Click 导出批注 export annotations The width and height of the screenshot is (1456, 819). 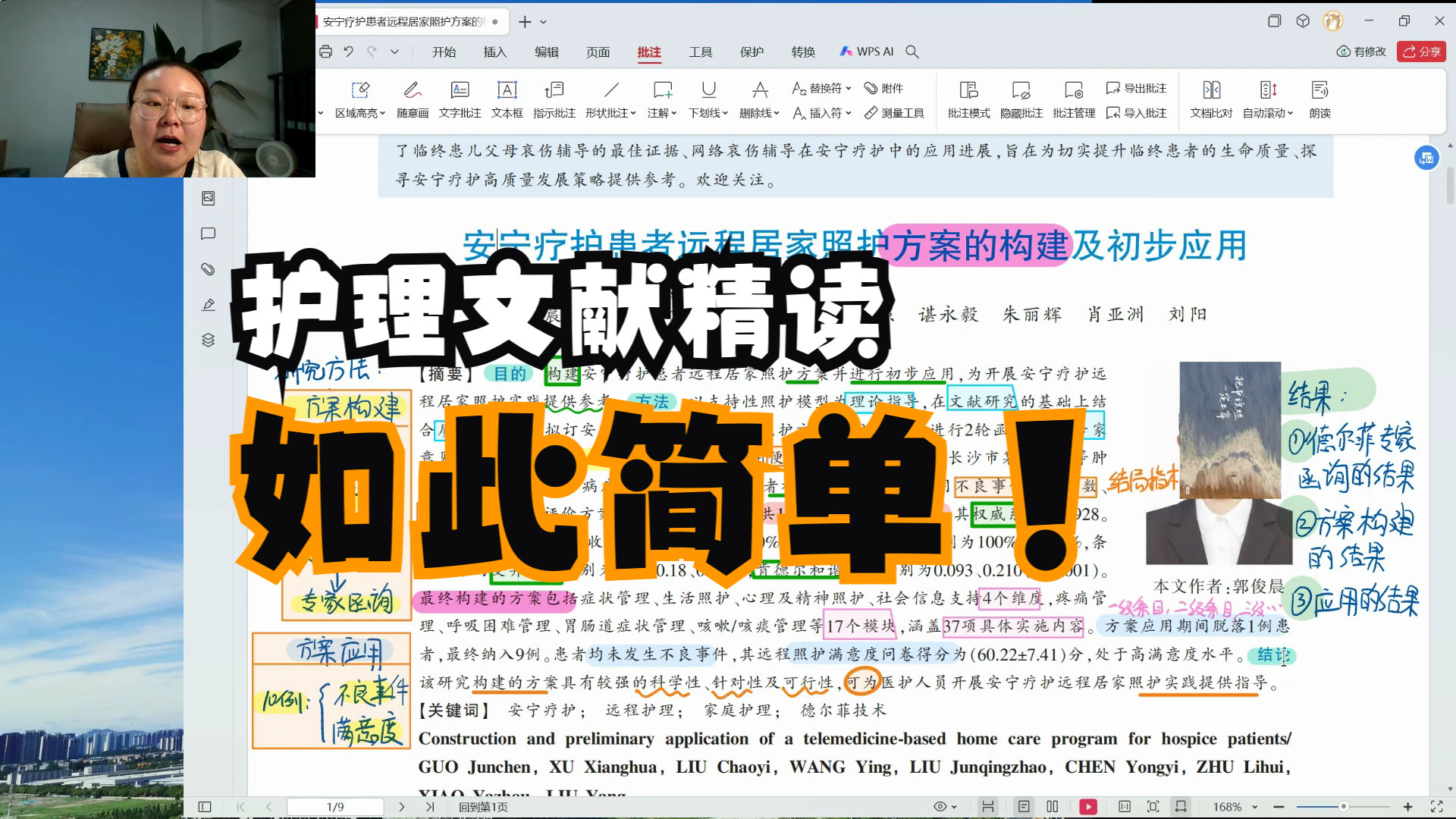pos(1137,88)
